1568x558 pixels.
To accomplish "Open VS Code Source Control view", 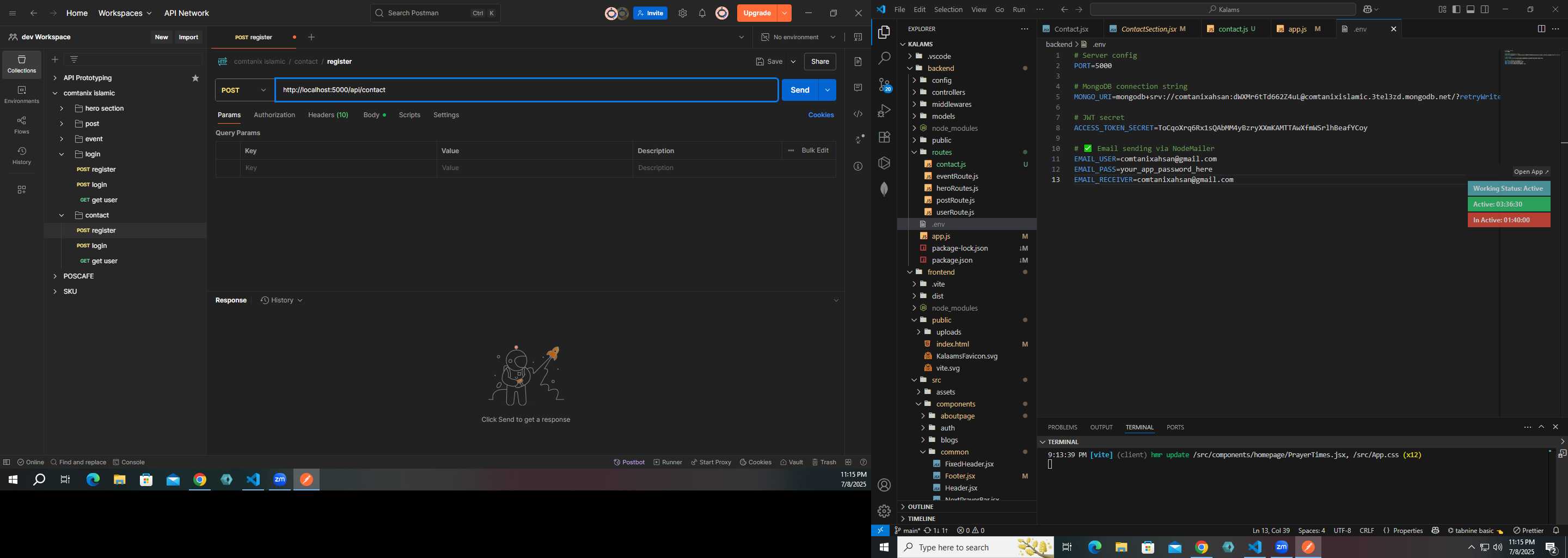I will click(884, 84).
